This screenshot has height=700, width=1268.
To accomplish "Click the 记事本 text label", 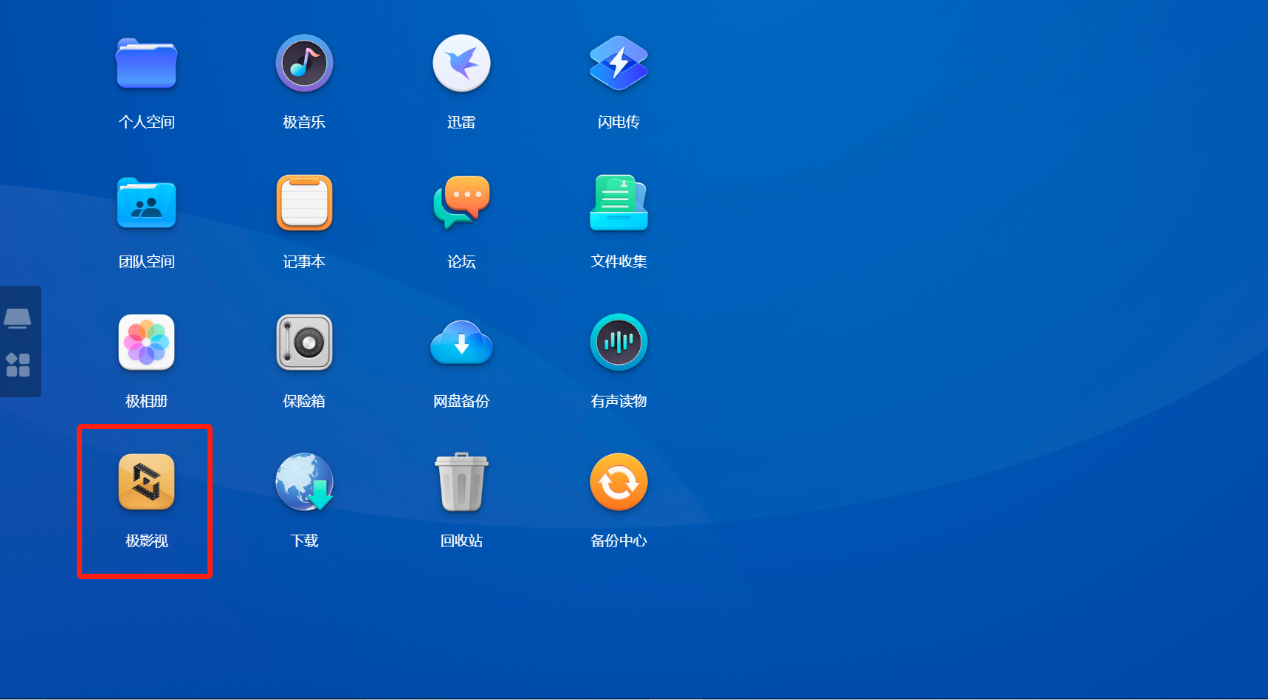I will [304, 262].
